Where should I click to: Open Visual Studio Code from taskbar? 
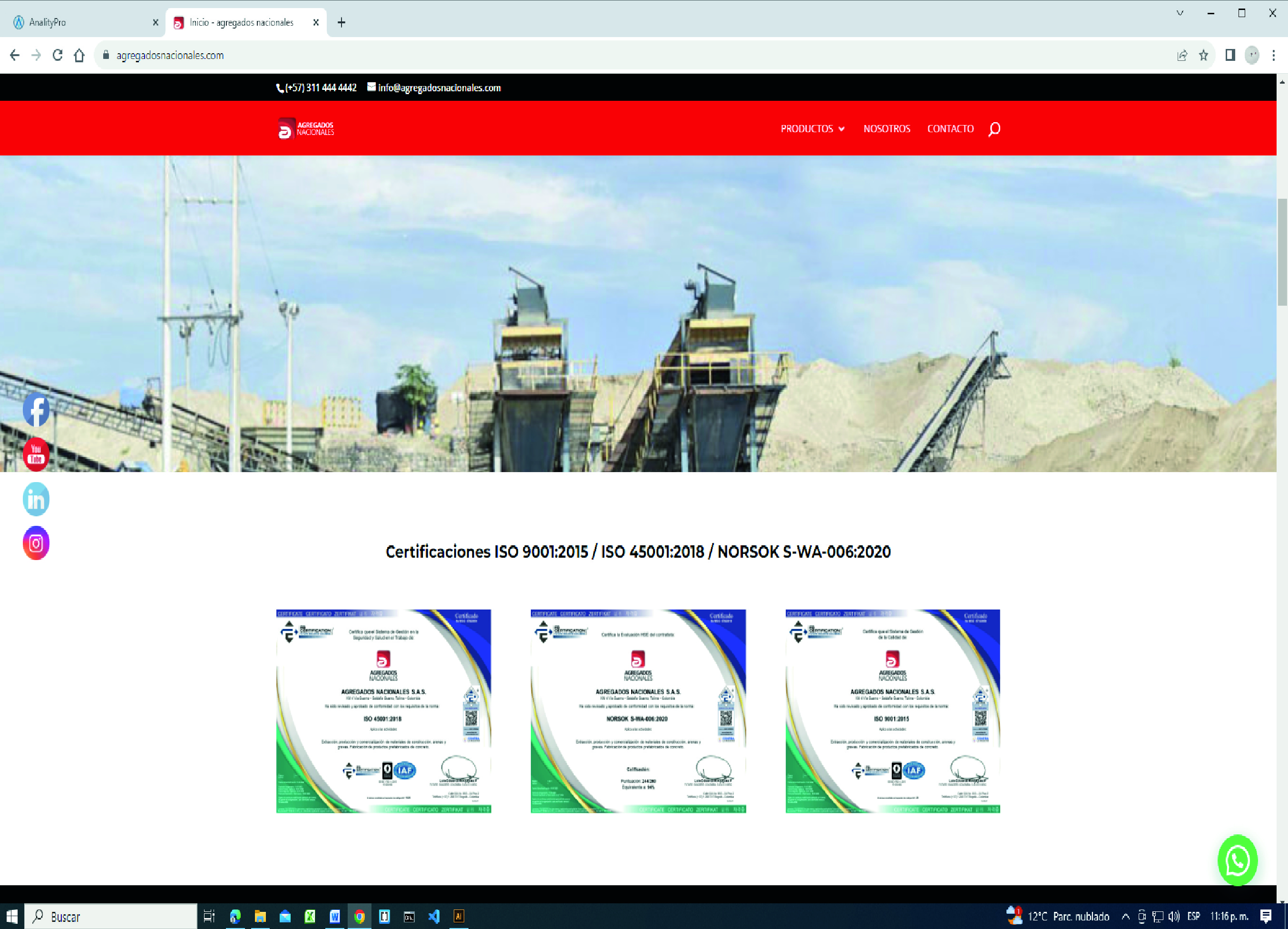(434, 917)
